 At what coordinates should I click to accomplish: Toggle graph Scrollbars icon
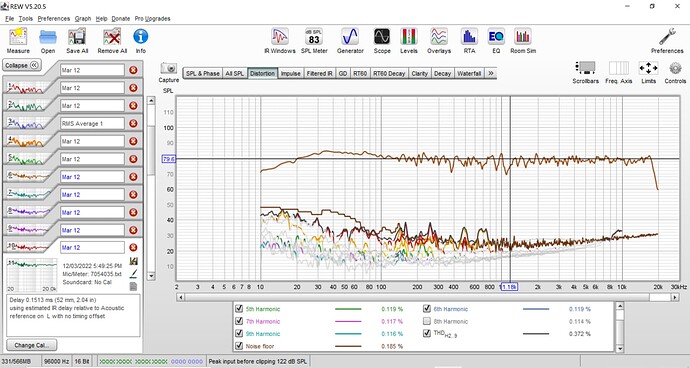point(585,68)
